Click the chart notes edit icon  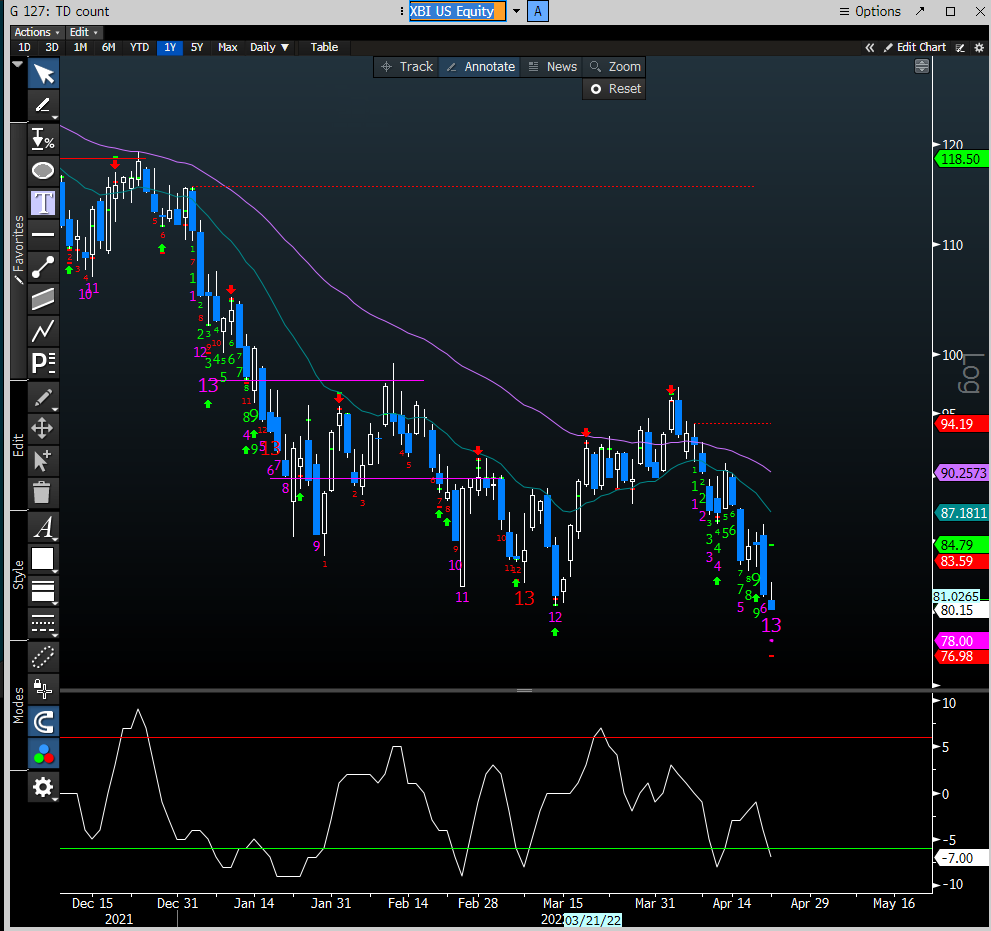960,47
